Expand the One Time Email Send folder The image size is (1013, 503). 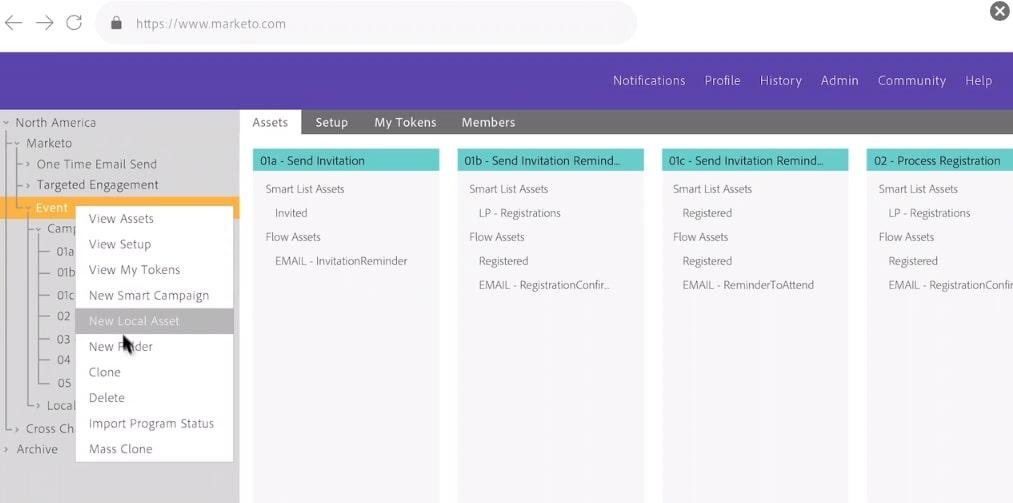click(28, 164)
